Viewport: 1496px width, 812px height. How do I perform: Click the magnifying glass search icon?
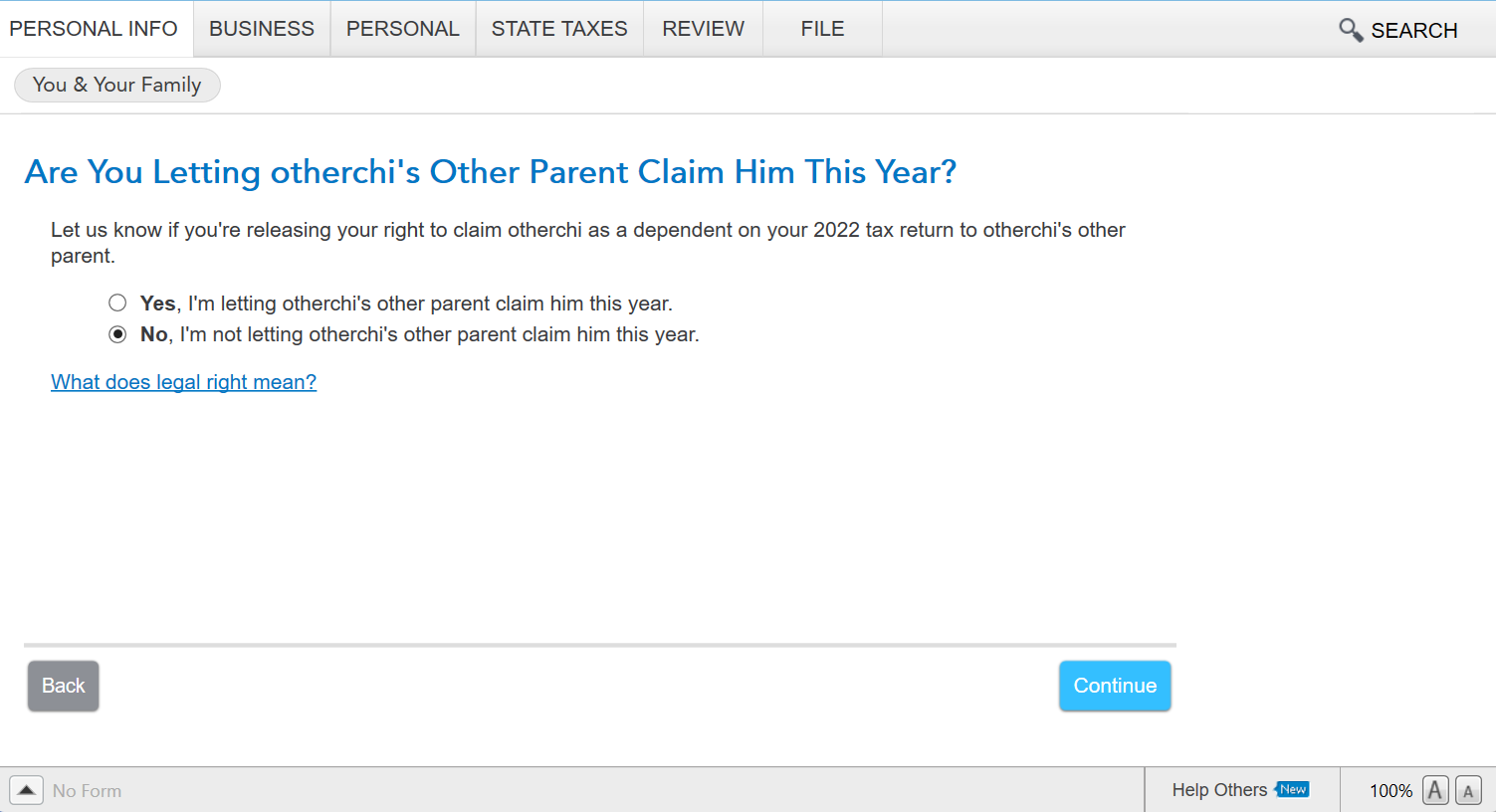1350,30
